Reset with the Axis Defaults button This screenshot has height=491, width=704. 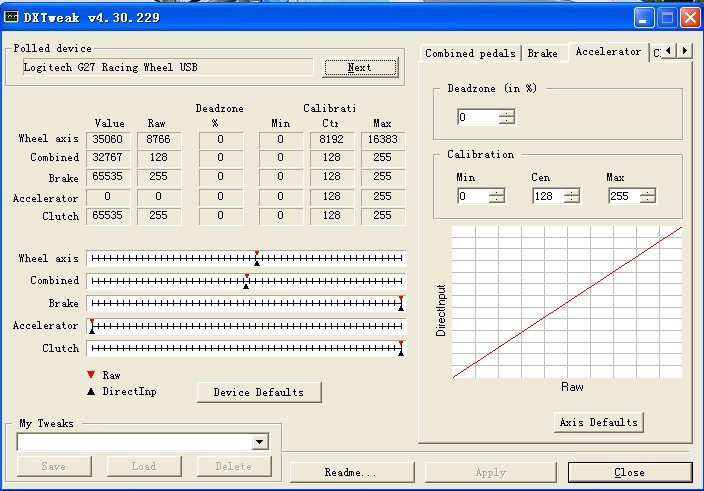click(598, 422)
